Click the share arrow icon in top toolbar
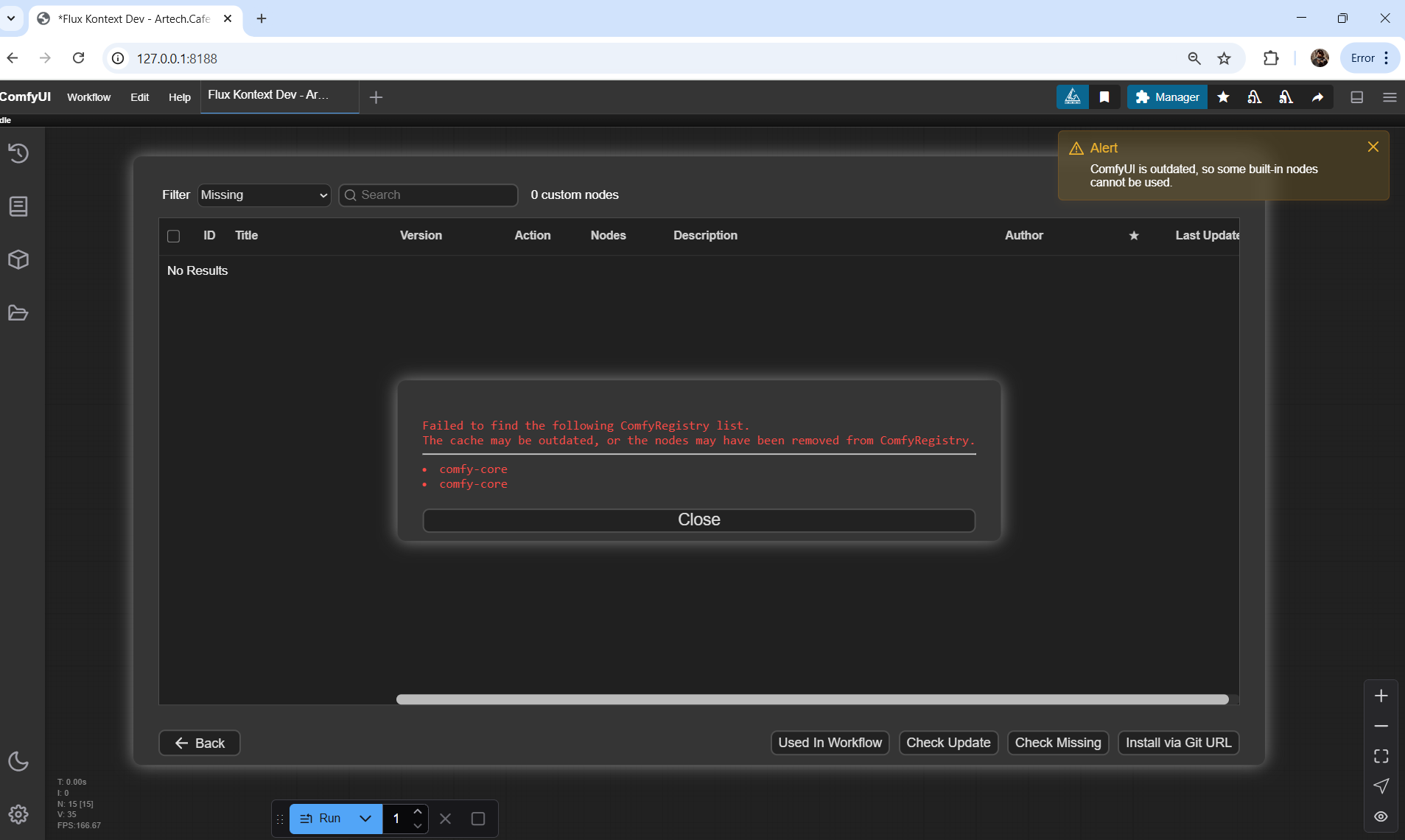This screenshot has height=840, width=1405. point(1317,97)
